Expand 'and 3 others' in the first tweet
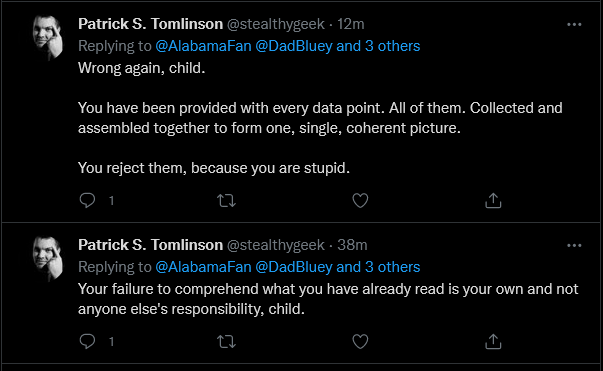This screenshot has width=603, height=371. pyautogui.click(x=378, y=46)
